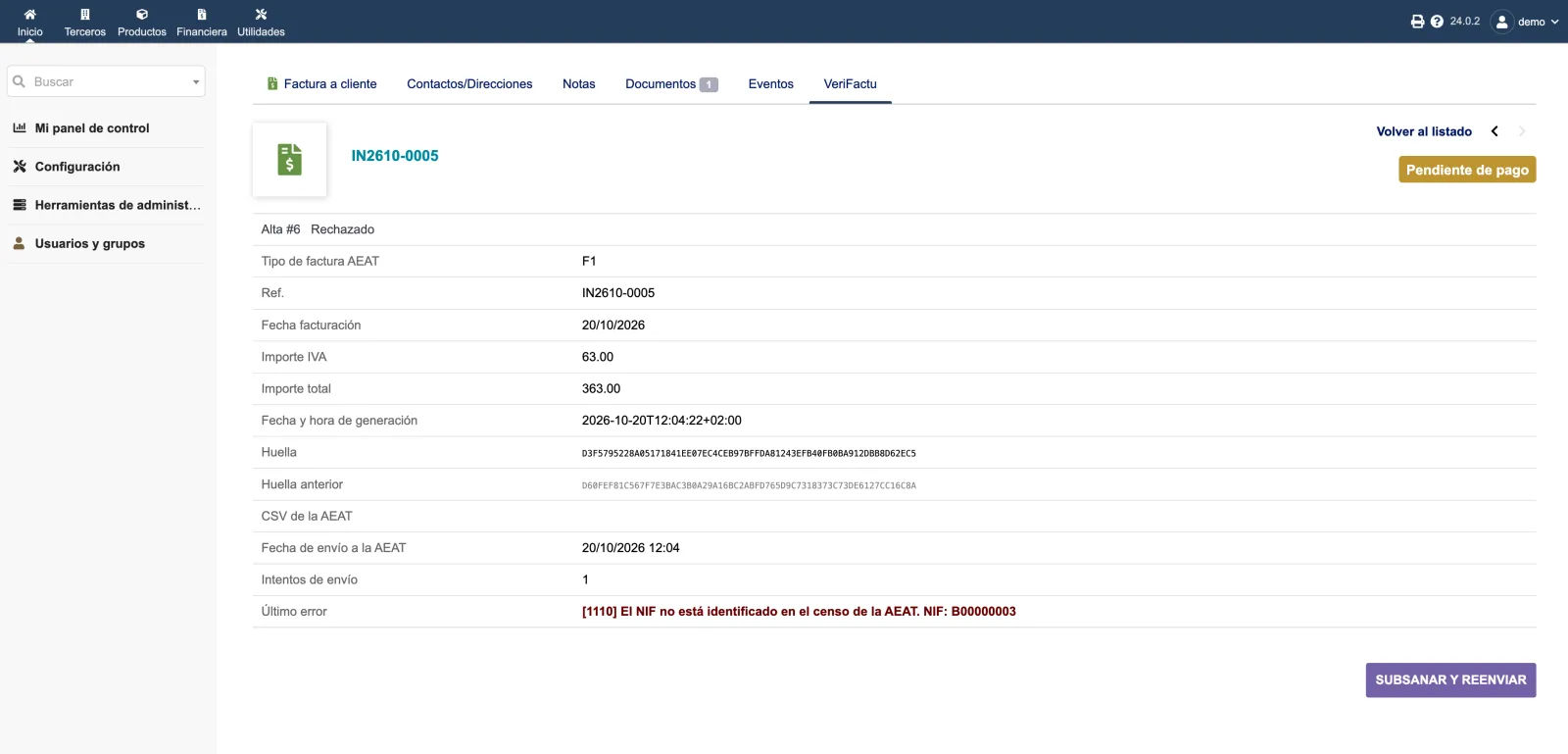The width and height of the screenshot is (1568, 754).
Task: Click the Configuración wrench icon
Action: tap(20, 167)
